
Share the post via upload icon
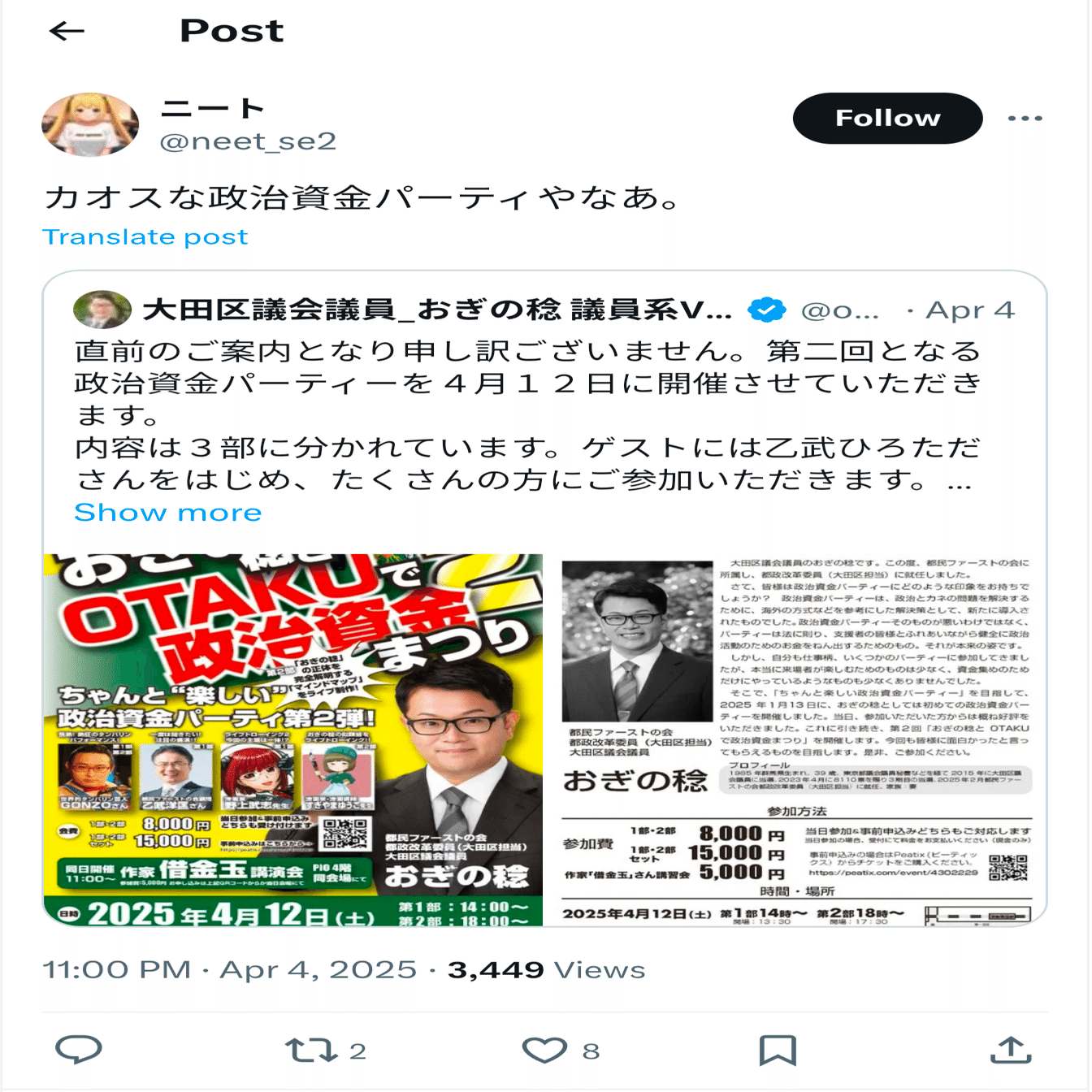click(1011, 1050)
